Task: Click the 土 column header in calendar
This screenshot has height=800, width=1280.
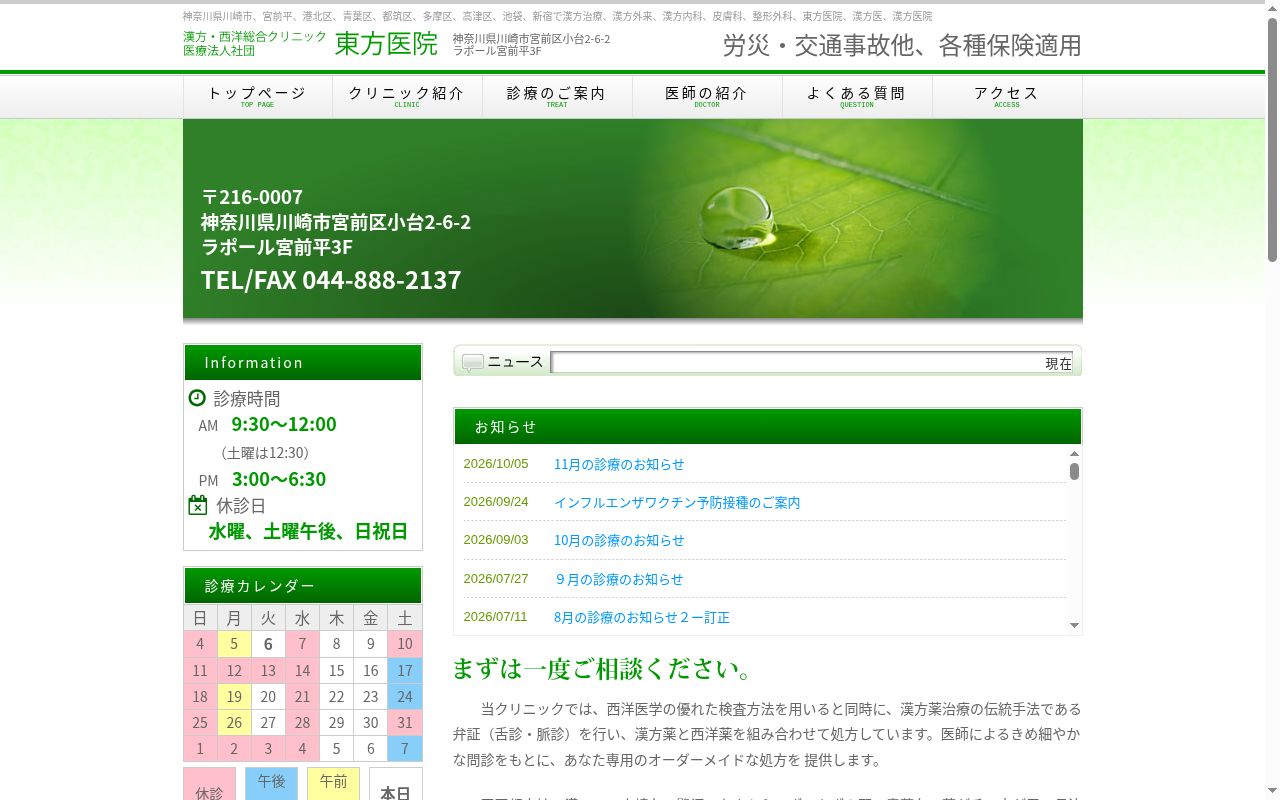Action: (405, 618)
